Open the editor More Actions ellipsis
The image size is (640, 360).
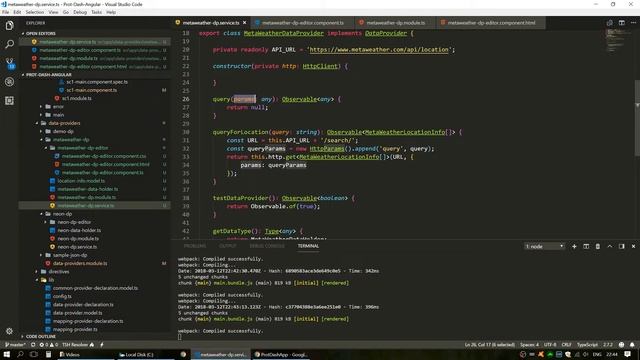tap(633, 23)
